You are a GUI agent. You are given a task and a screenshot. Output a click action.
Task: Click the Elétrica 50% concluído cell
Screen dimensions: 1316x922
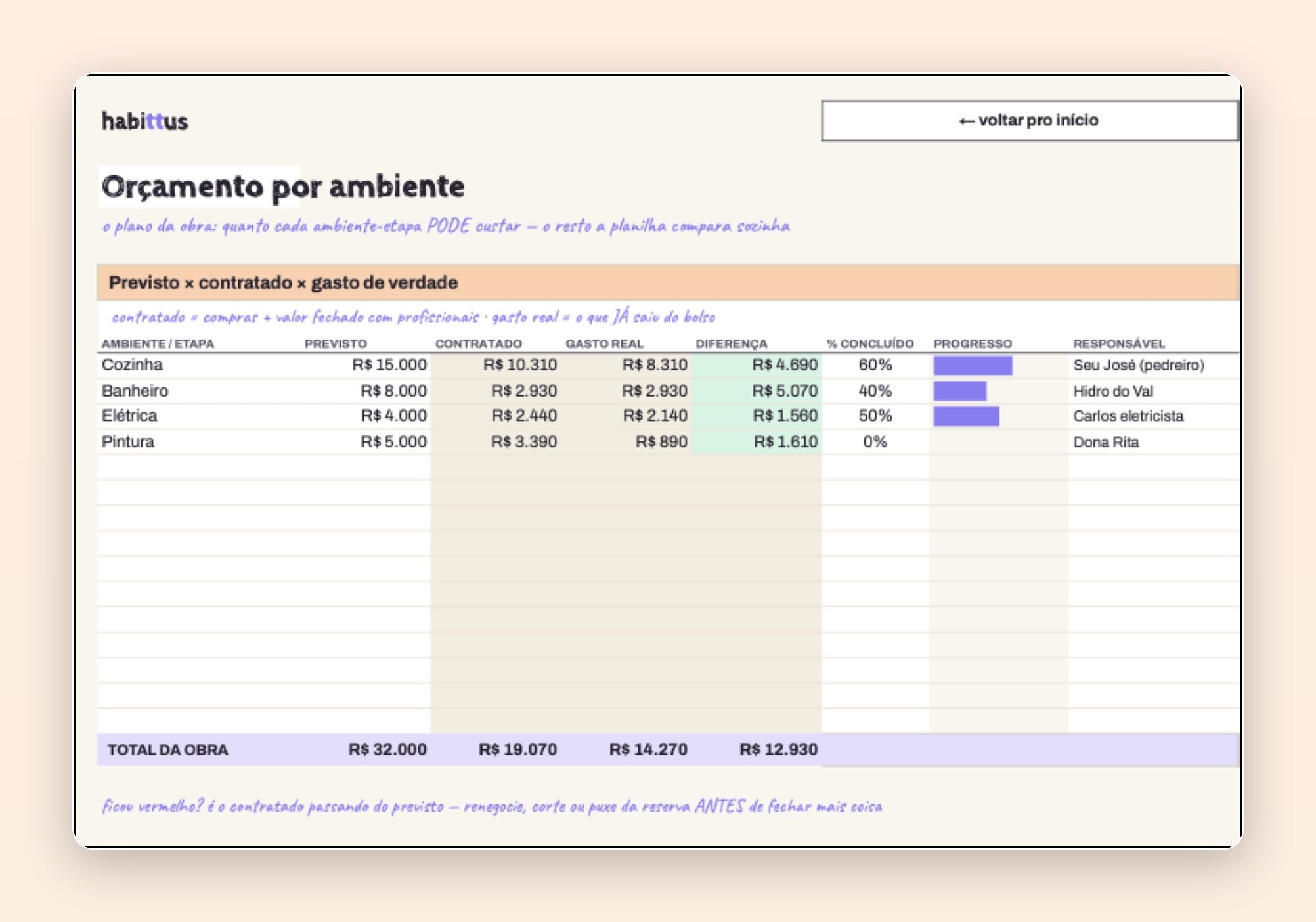875,416
